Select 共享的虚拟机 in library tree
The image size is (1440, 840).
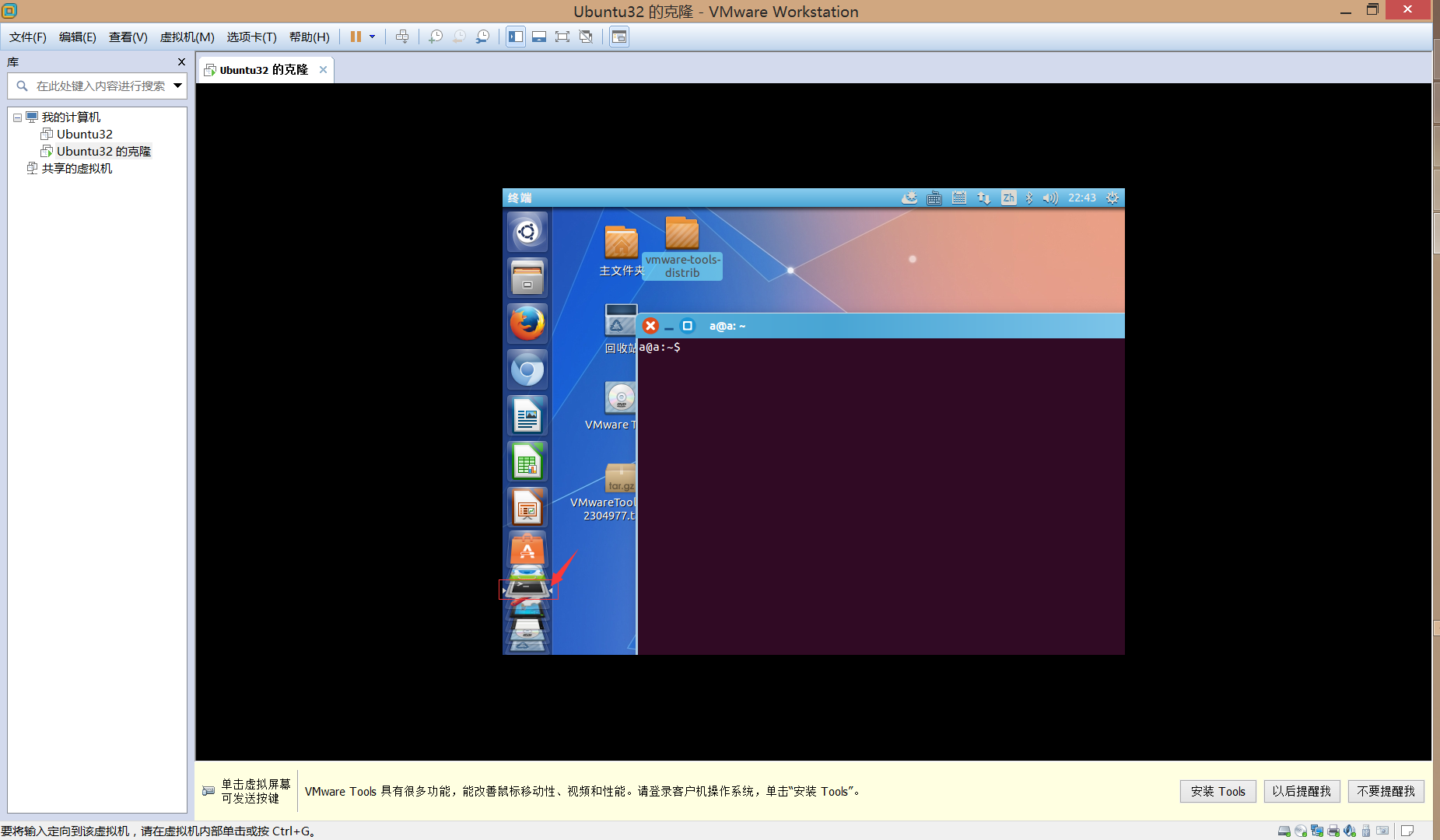76,169
